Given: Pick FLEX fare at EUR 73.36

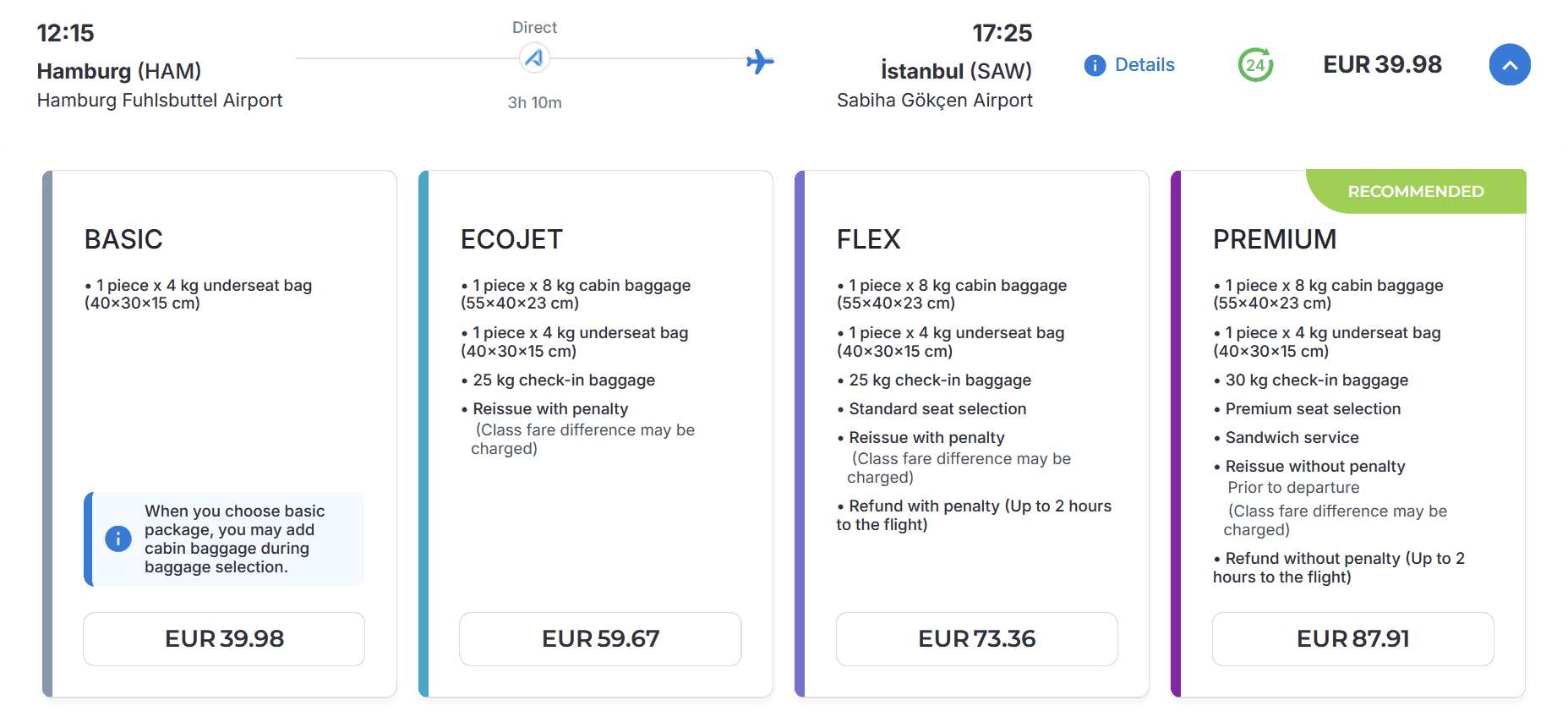Looking at the screenshot, I should [976, 639].
